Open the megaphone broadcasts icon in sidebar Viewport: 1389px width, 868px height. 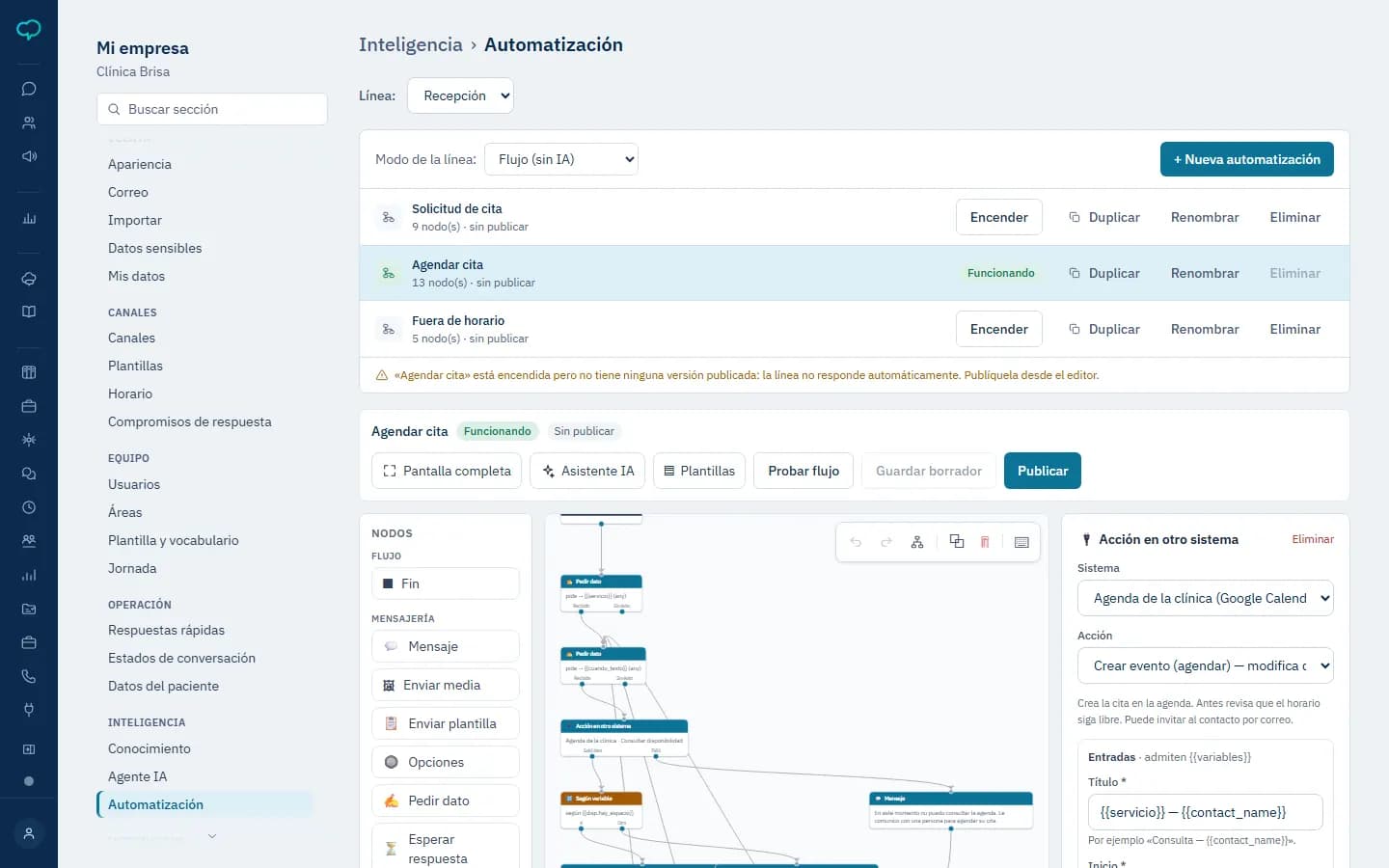coord(29,156)
